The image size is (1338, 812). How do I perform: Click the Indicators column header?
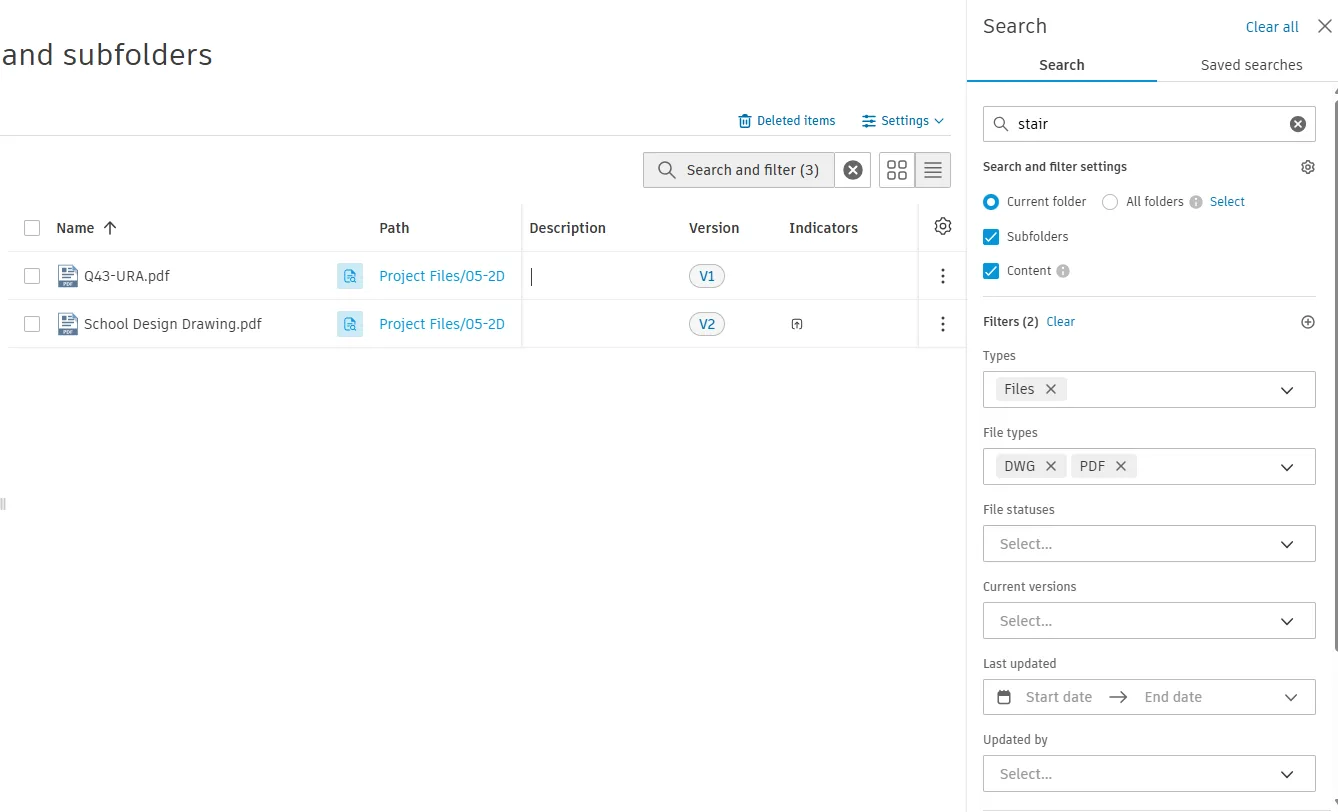823,228
